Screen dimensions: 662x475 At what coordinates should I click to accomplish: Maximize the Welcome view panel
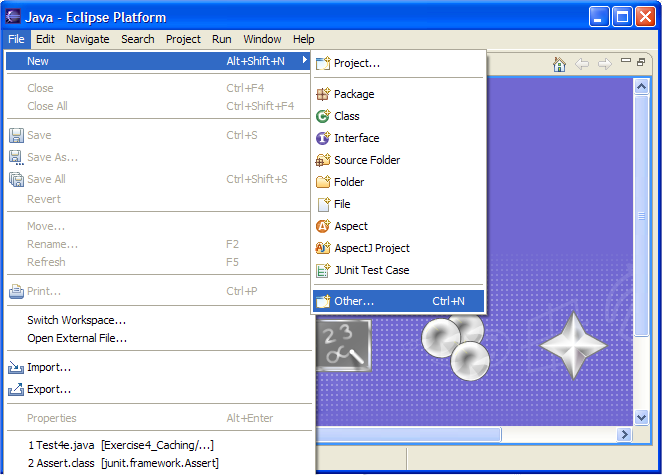coord(641,62)
